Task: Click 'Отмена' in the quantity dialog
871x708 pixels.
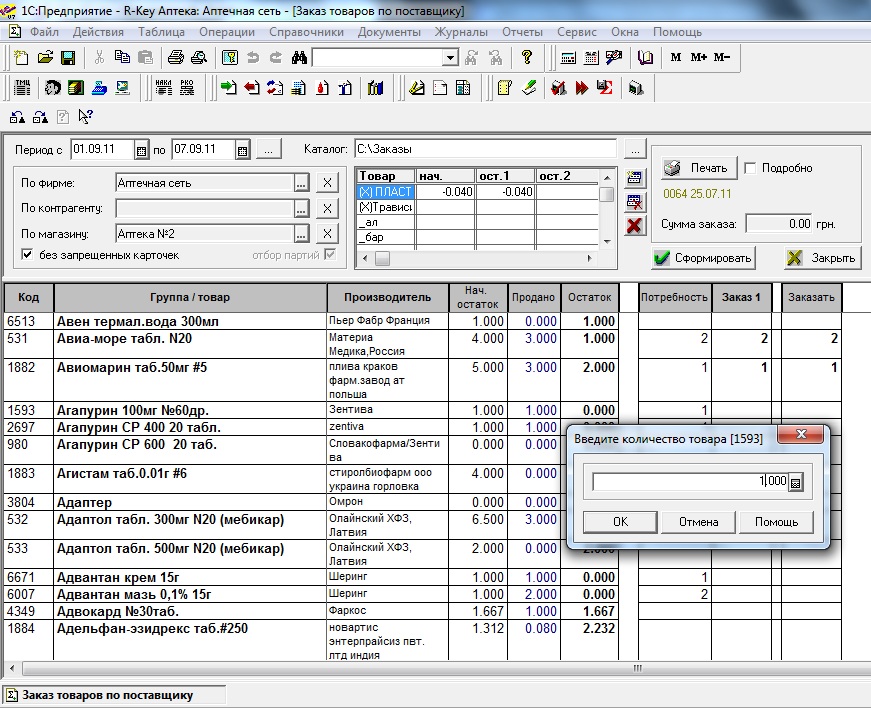Action: [x=698, y=522]
